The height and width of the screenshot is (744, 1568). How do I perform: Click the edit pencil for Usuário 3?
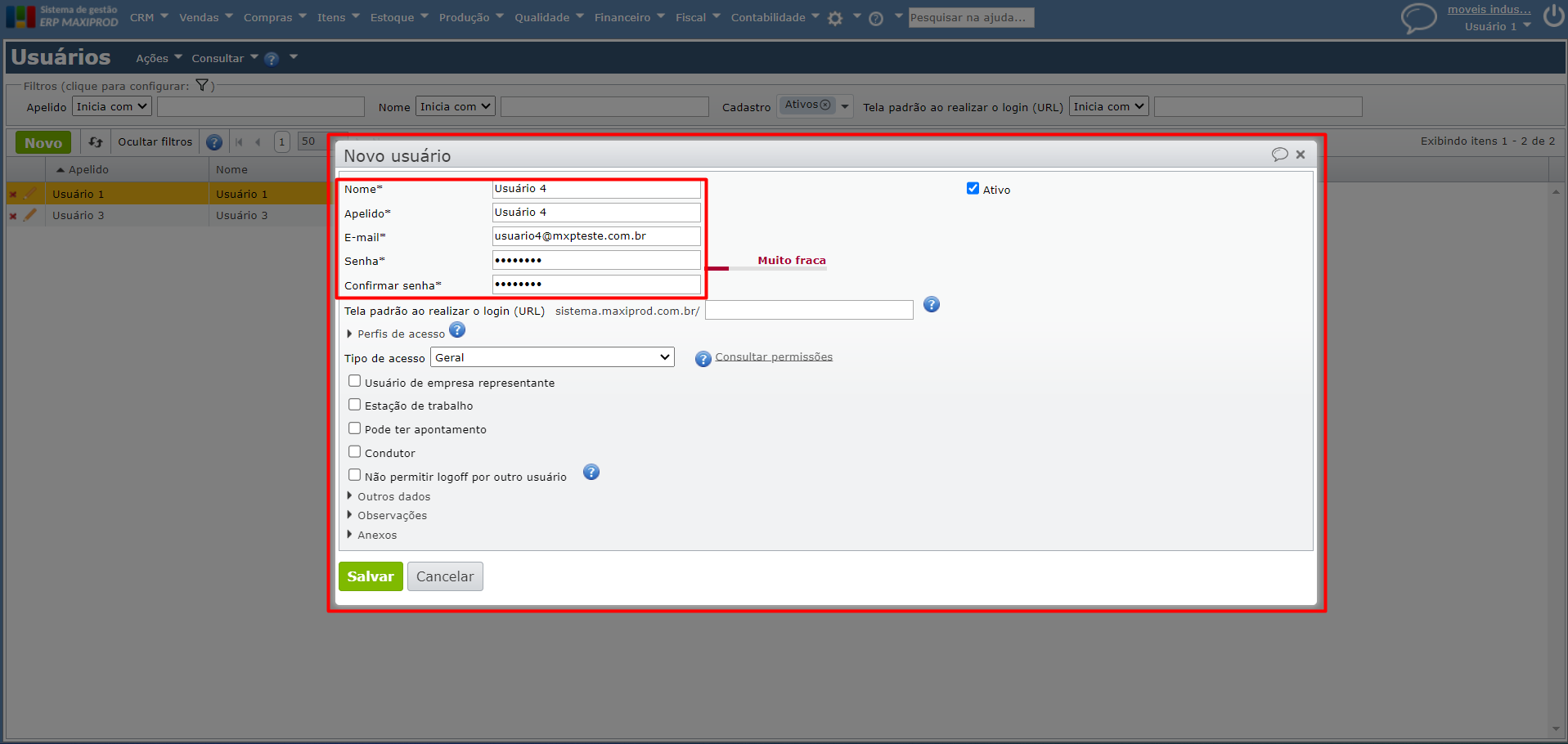pyautogui.click(x=31, y=215)
